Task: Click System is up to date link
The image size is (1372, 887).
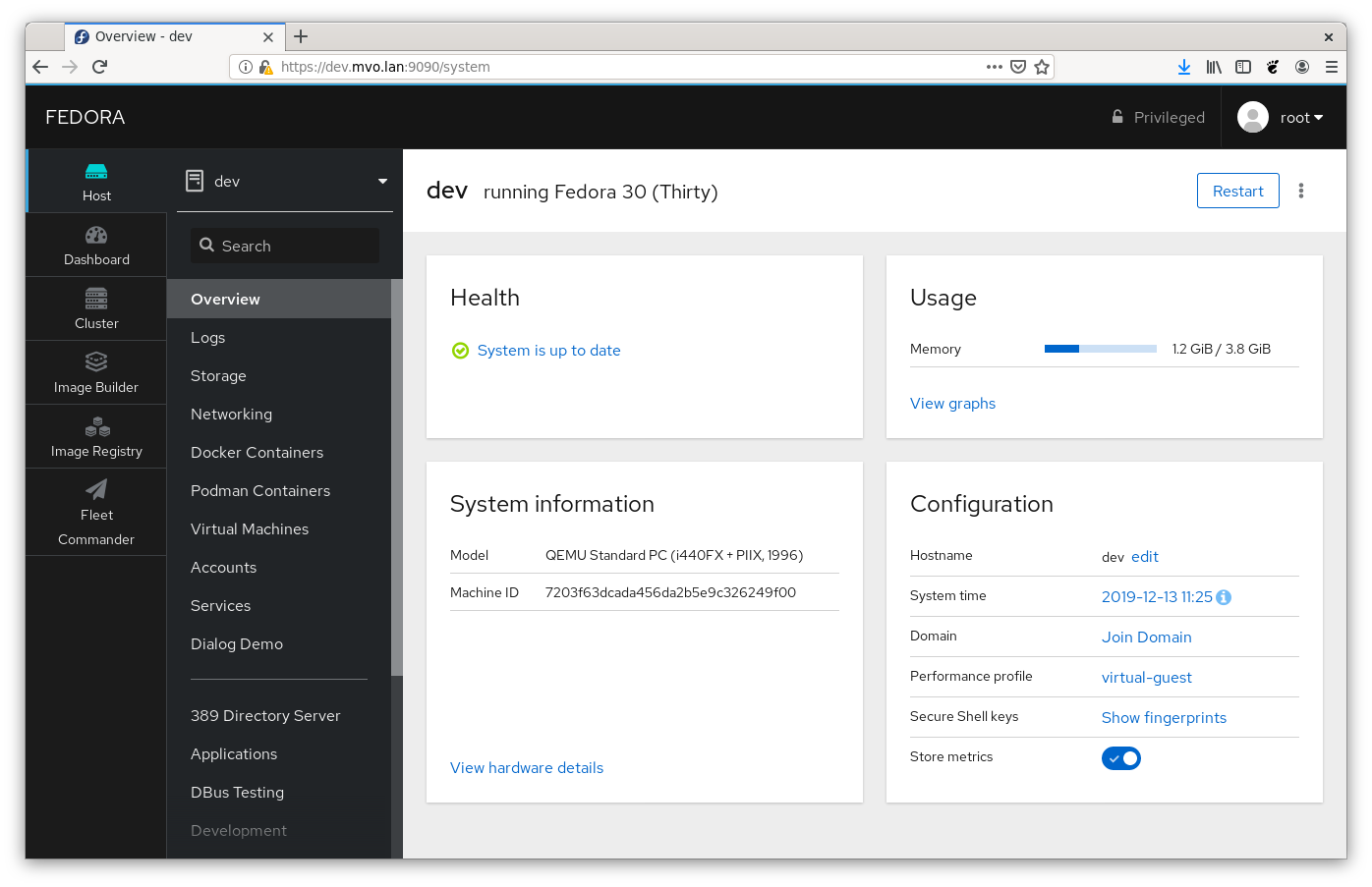Action: pyautogui.click(x=548, y=351)
